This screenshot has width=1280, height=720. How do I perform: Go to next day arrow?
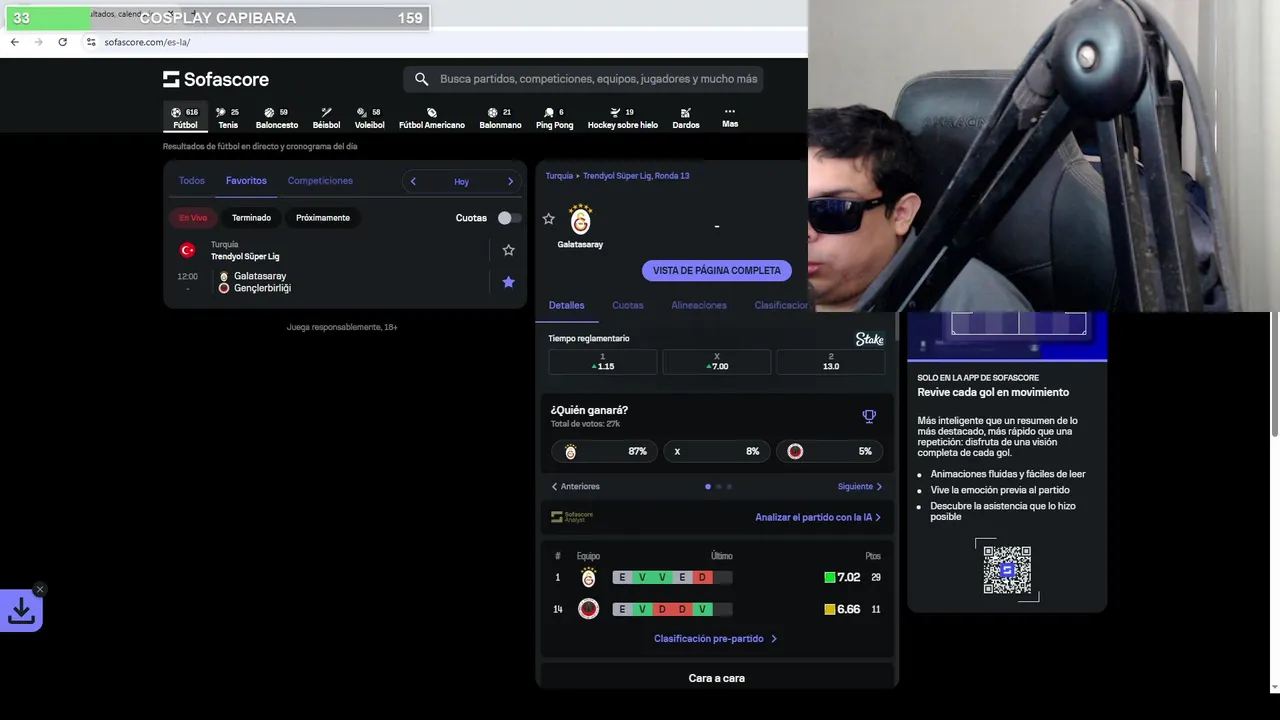(510, 181)
